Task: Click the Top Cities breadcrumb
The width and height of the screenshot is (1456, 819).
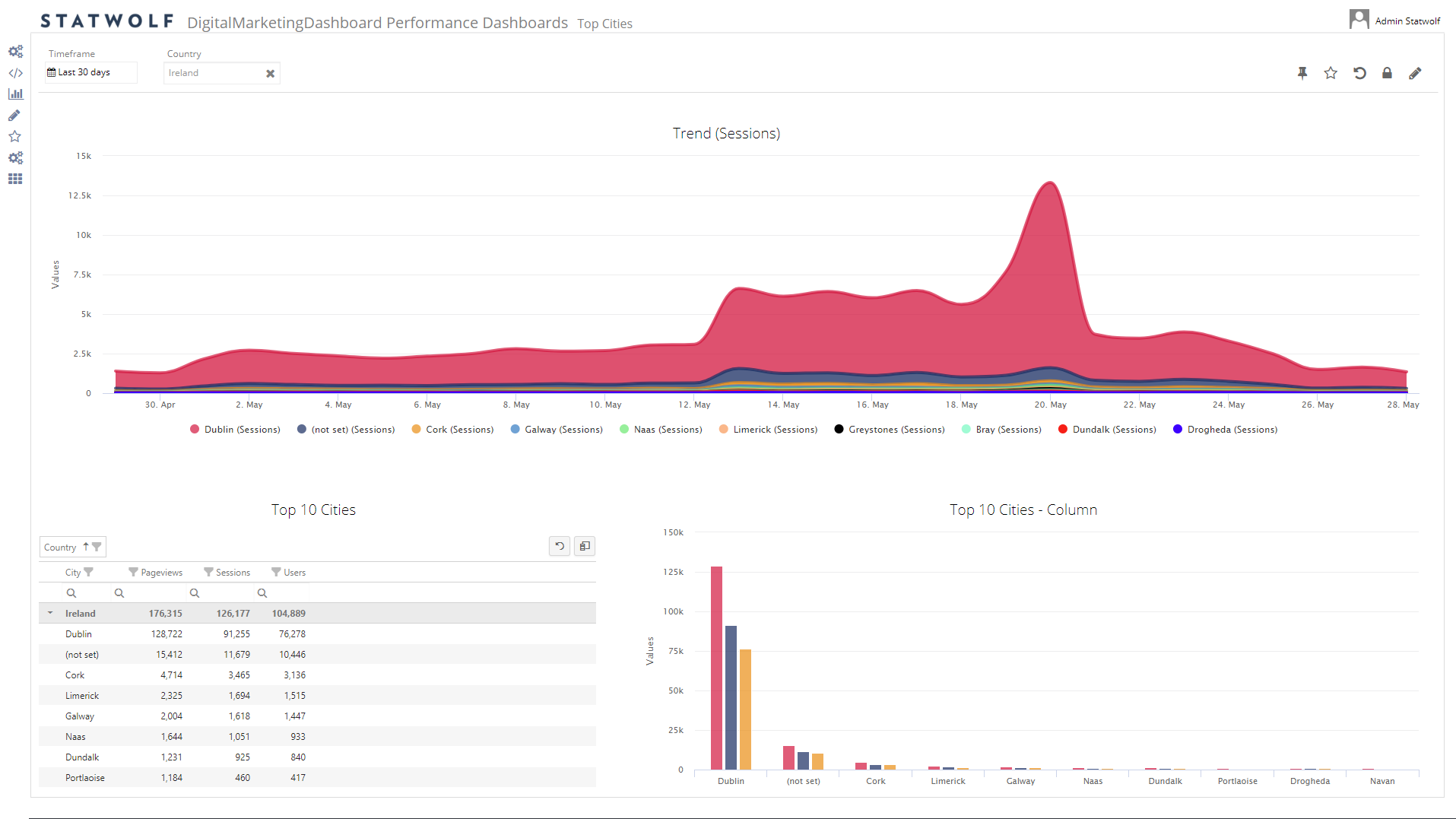Action: 604,24
